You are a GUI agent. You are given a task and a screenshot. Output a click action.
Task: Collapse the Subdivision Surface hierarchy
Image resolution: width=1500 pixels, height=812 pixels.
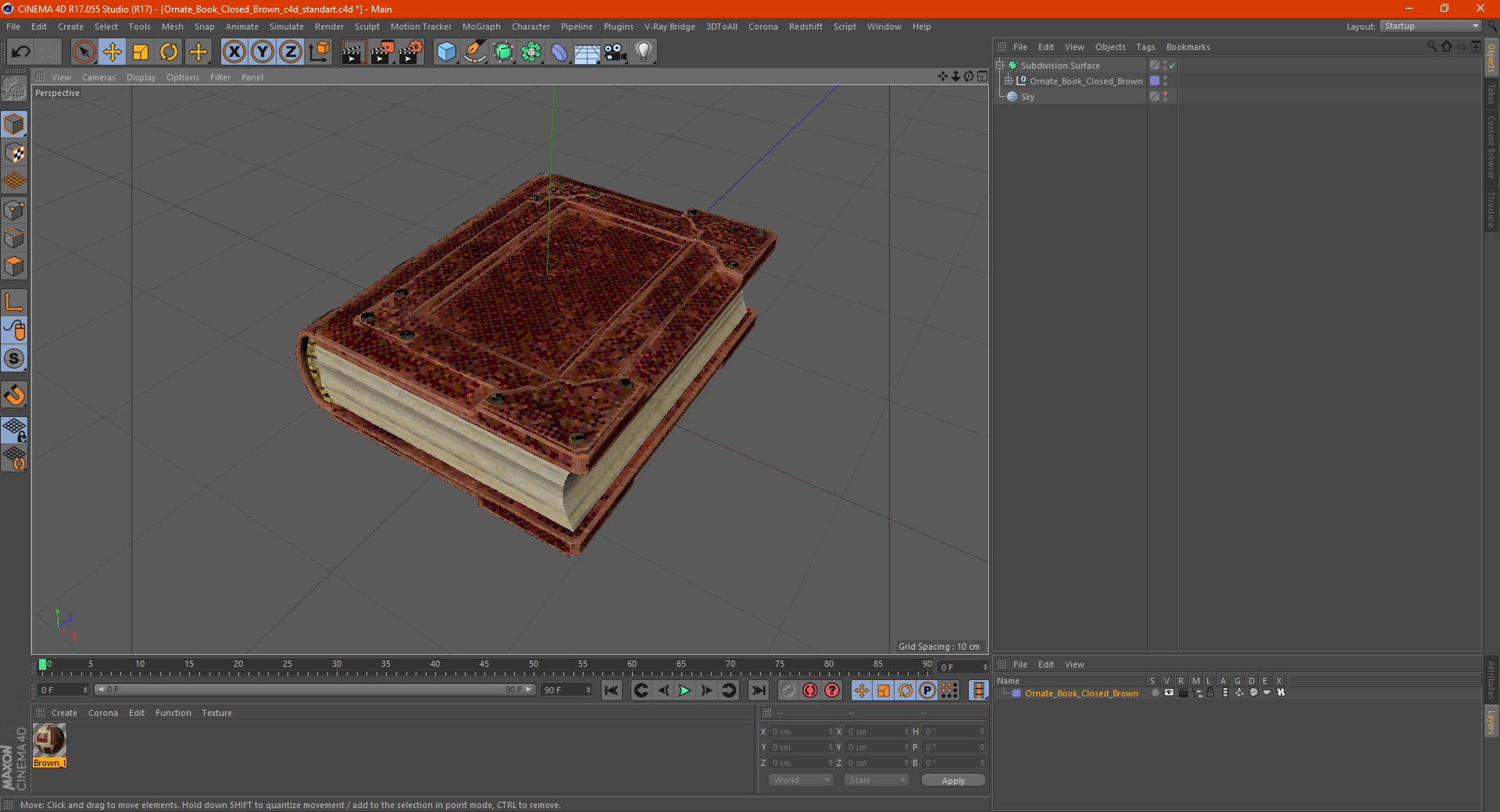pyautogui.click(x=1000, y=66)
